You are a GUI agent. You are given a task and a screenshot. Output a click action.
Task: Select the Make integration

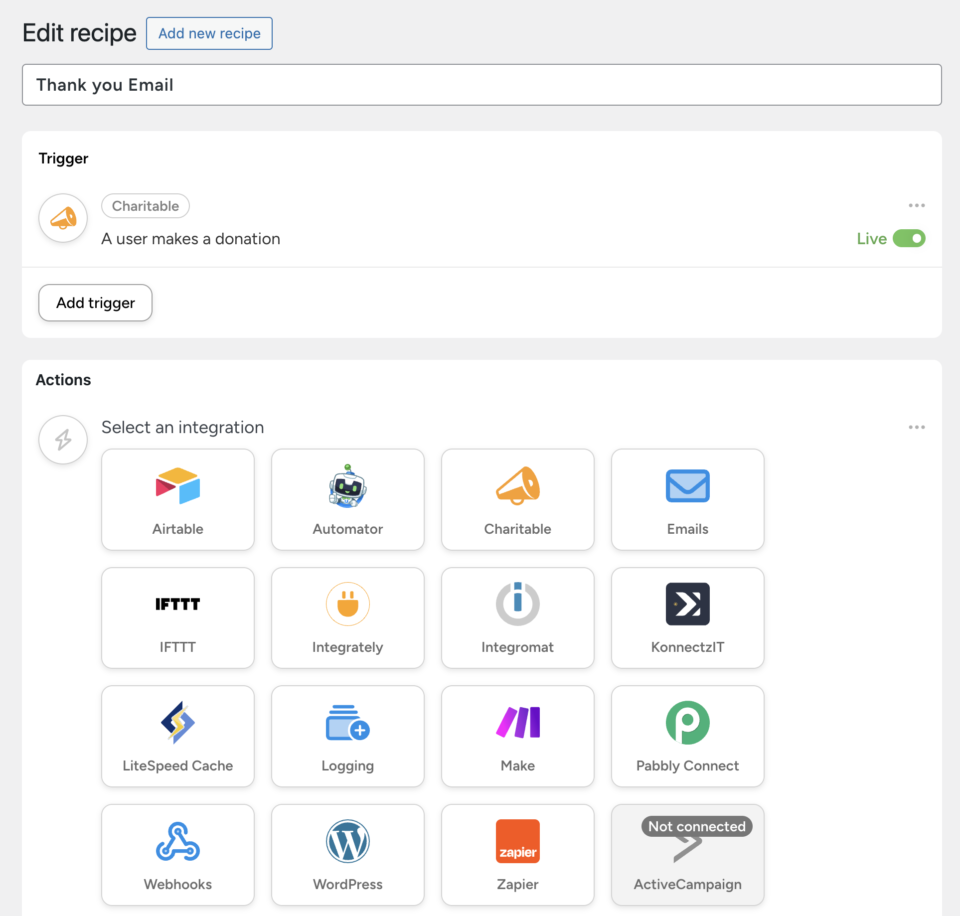click(517, 736)
